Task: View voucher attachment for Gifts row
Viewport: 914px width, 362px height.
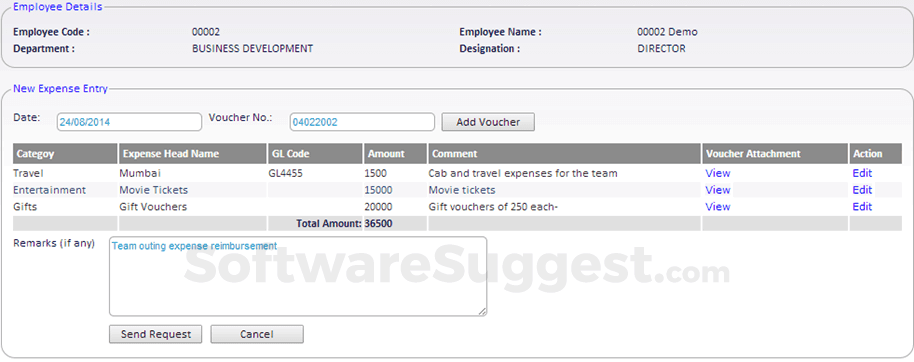Action: click(x=718, y=207)
